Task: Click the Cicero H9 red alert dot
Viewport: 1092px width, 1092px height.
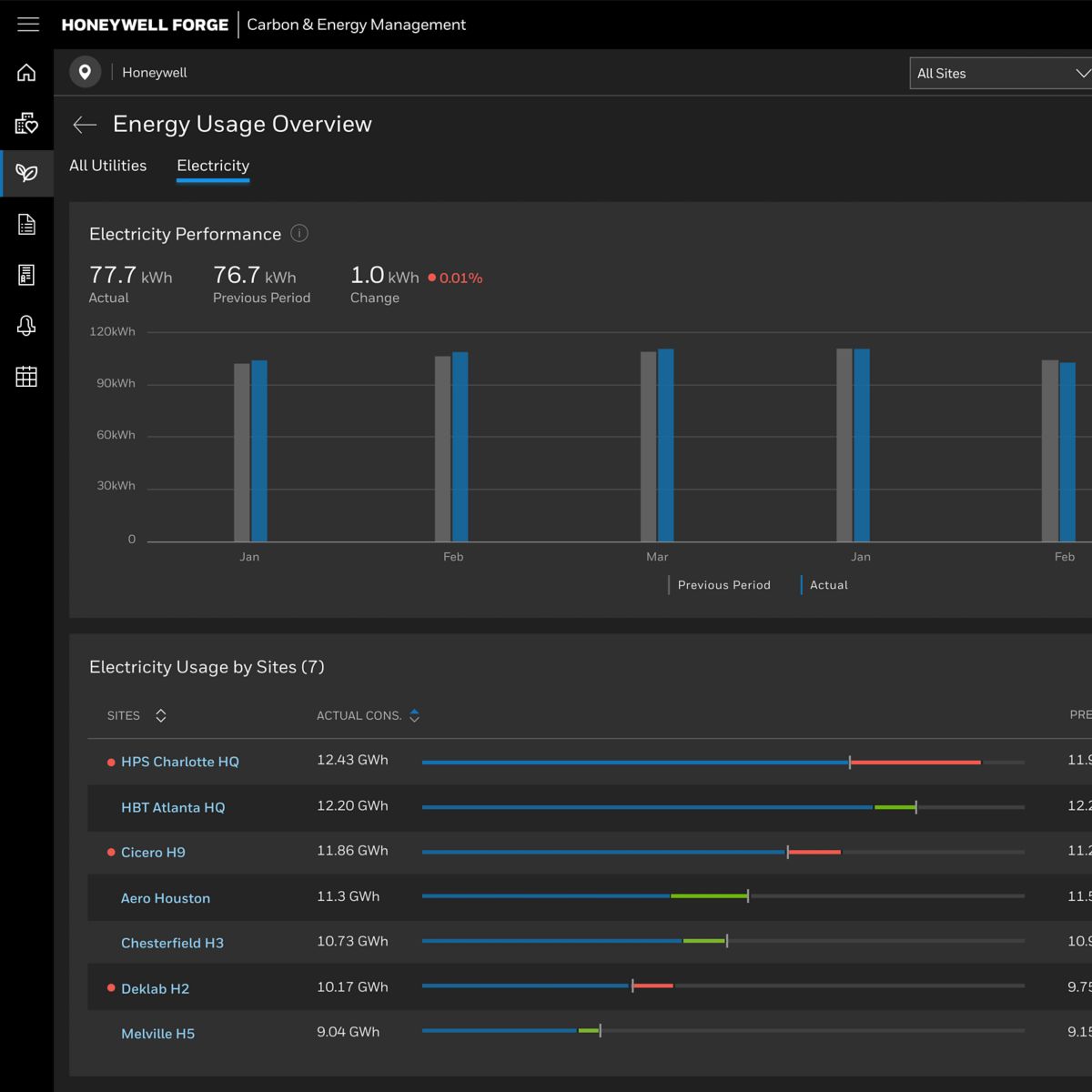Action: pyautogui.click(x=111, y=853)
